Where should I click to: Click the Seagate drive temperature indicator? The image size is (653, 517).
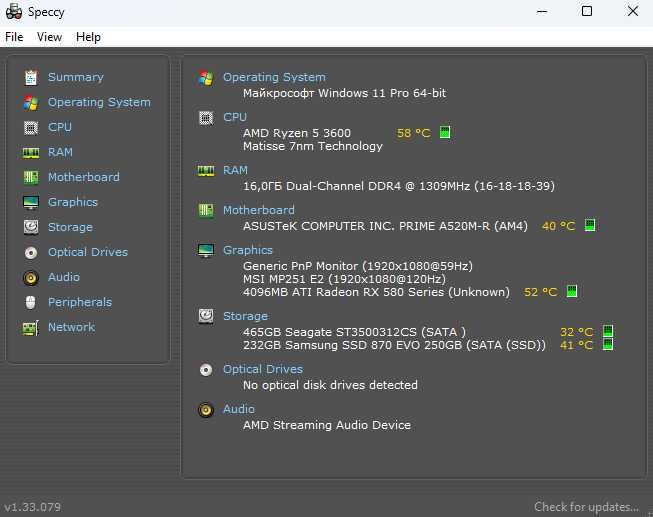pyautogui.click(x=608, y=331)
